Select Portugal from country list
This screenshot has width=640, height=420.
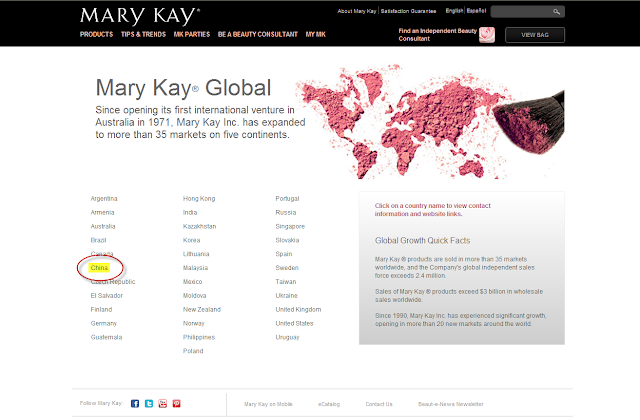coord(287,199)
